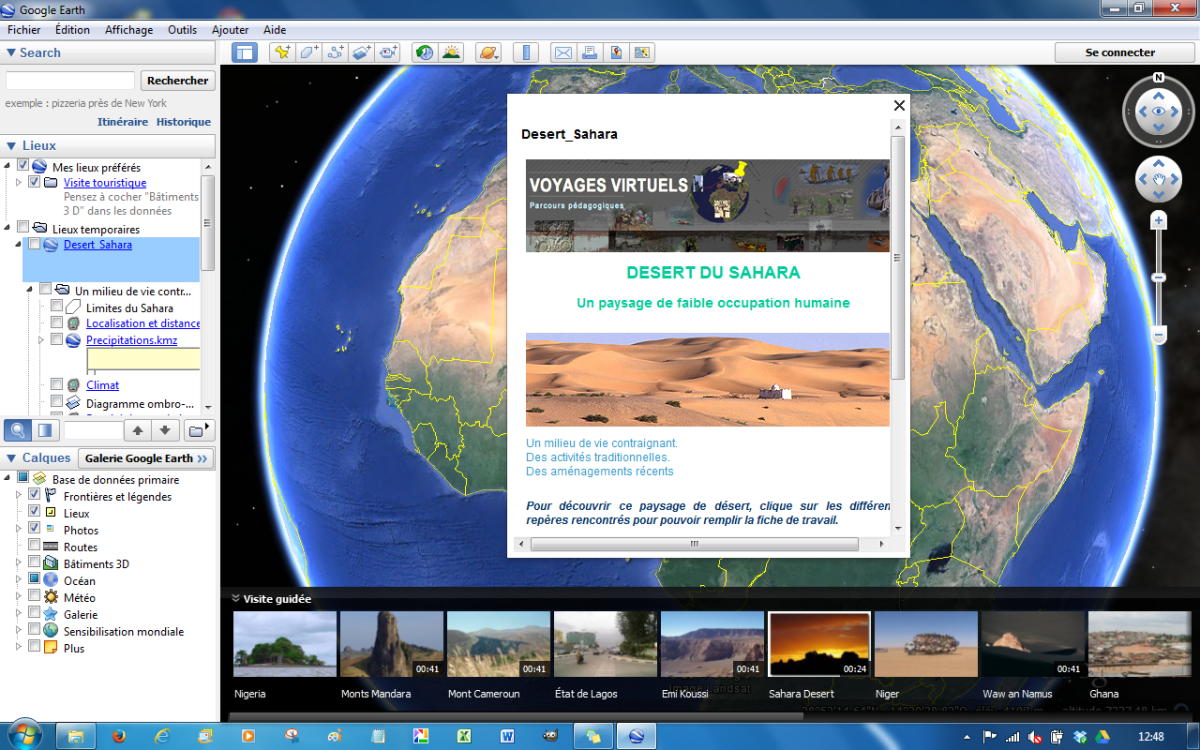This screenshot has width=1200, height=750.
Task: Uncheck the Visite touristique checkbox
Action: click(x=35, y=182)
